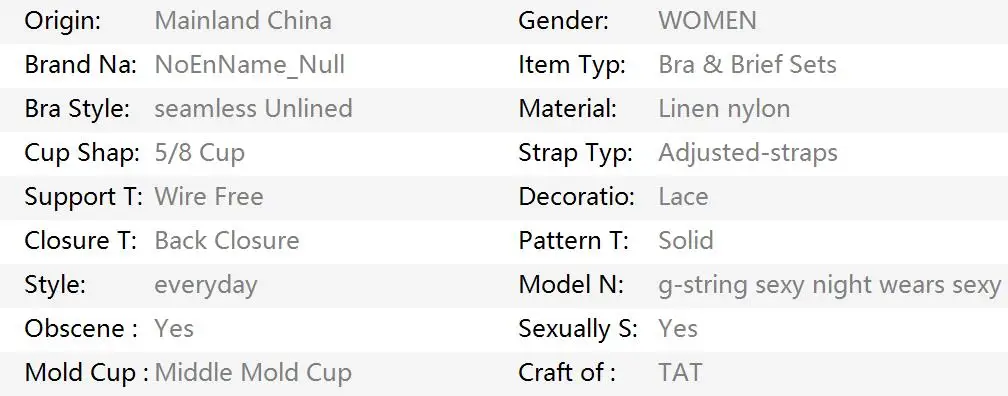Click the truncated Model Number value text
Viewport: 1008px width, 396px height.
coord(829,285)
